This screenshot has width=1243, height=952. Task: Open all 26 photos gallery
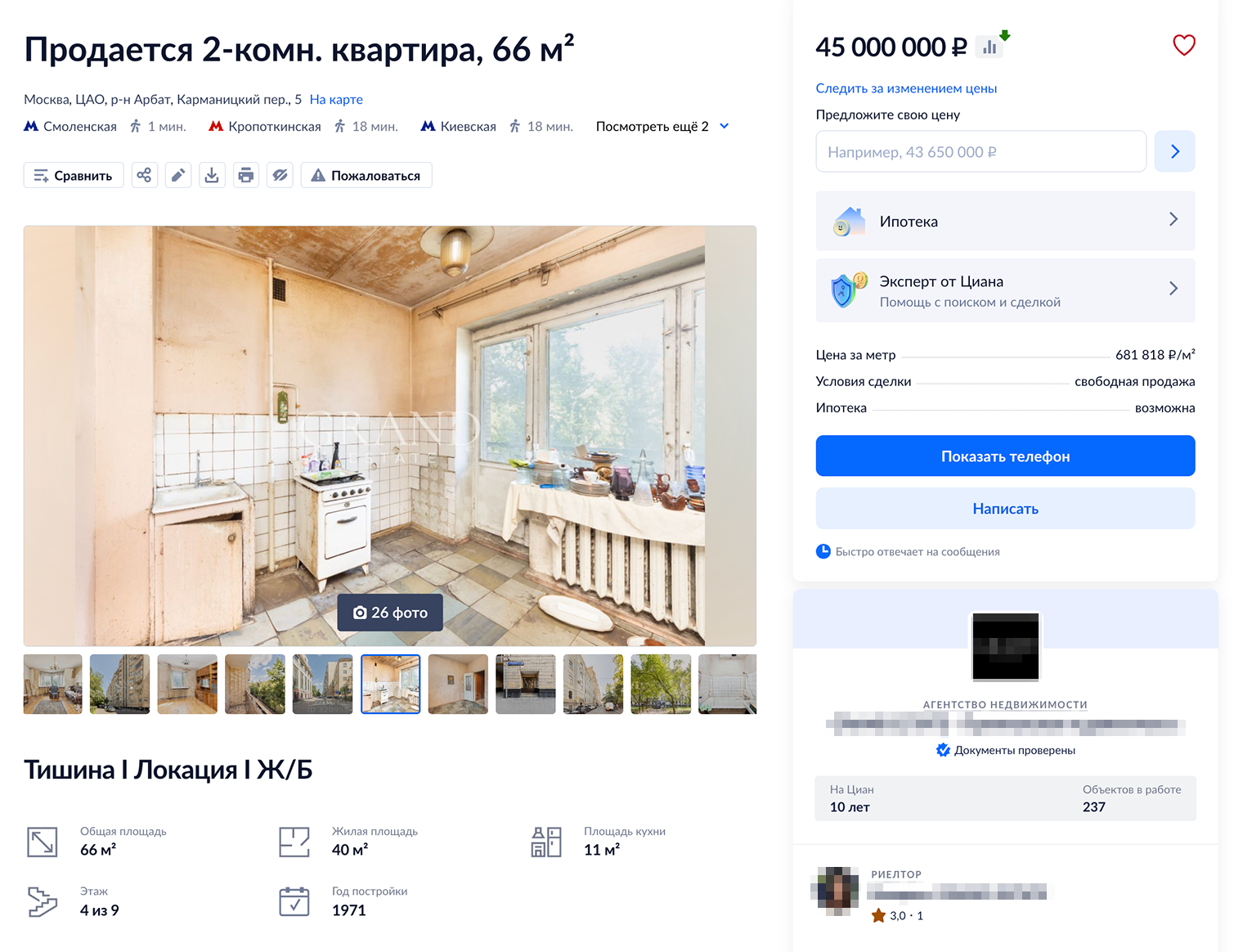tap(390, 612)
